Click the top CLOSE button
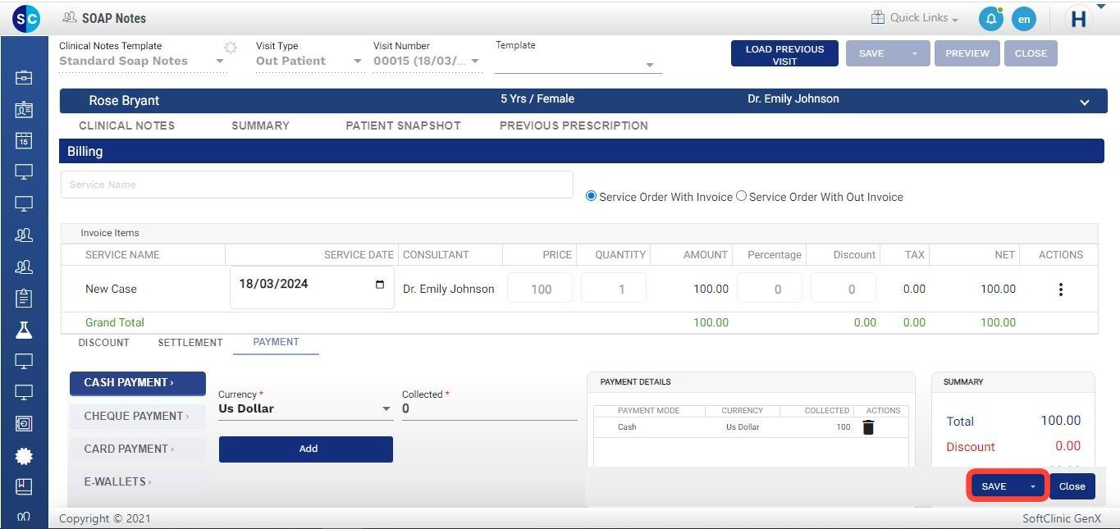1120x529 pixels. 1031,54
